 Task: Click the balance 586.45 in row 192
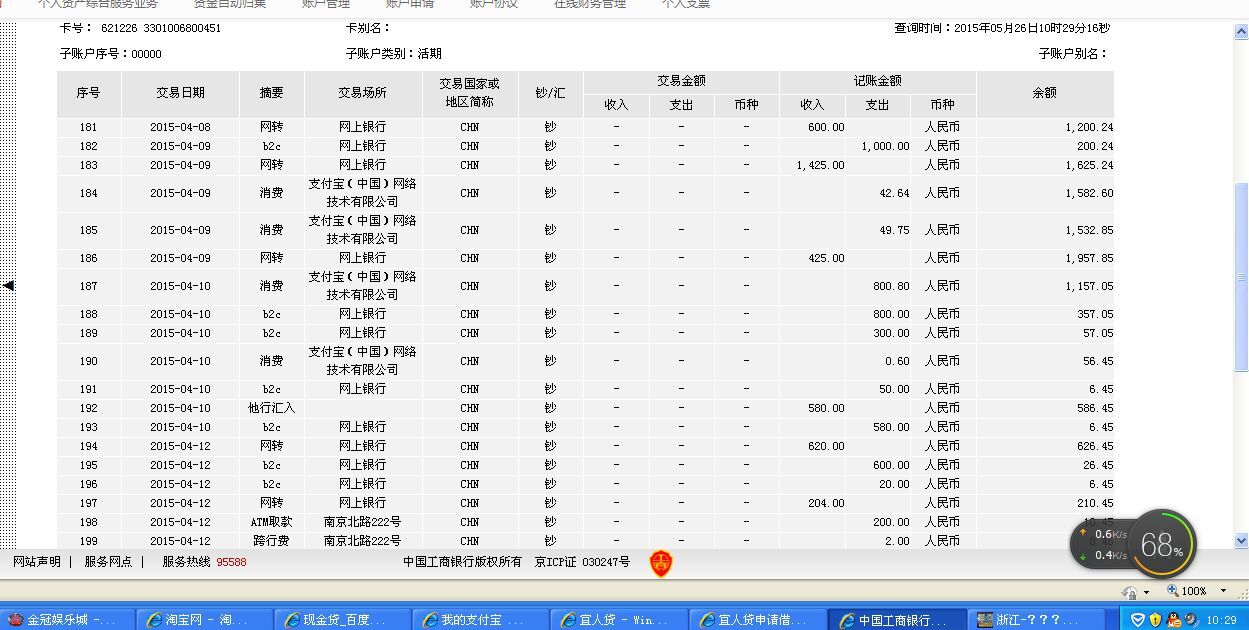tap(1095, 408)
